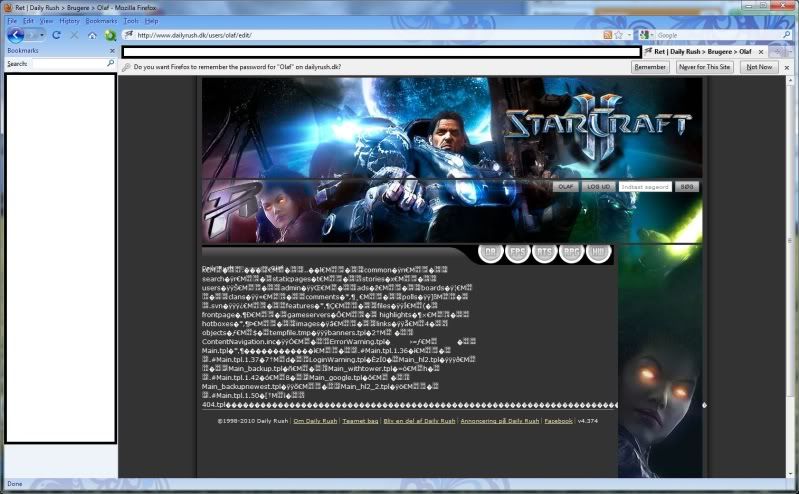Bookmark this page with the star icon

click(x=619, y=35)
